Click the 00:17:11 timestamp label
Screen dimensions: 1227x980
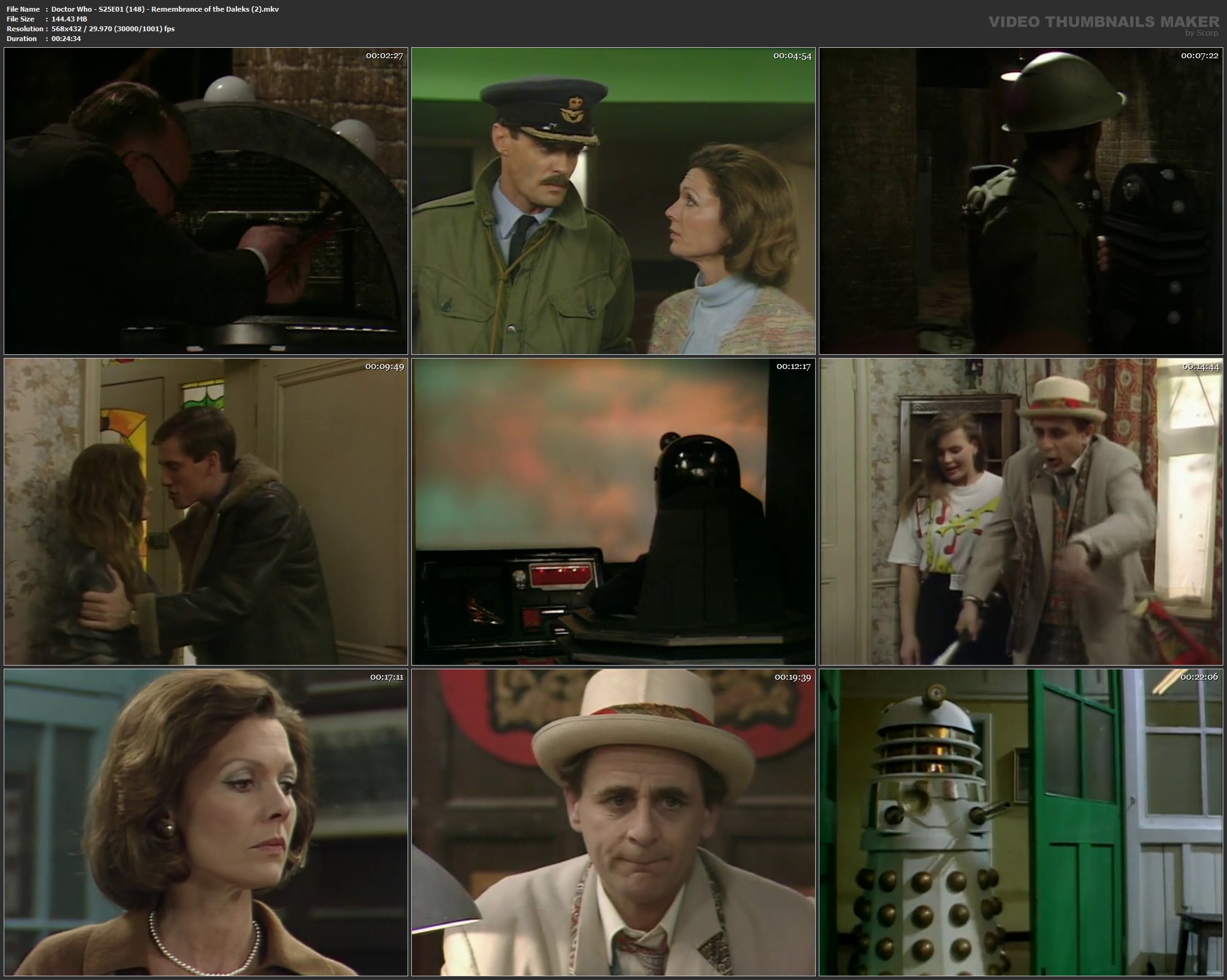386,677
